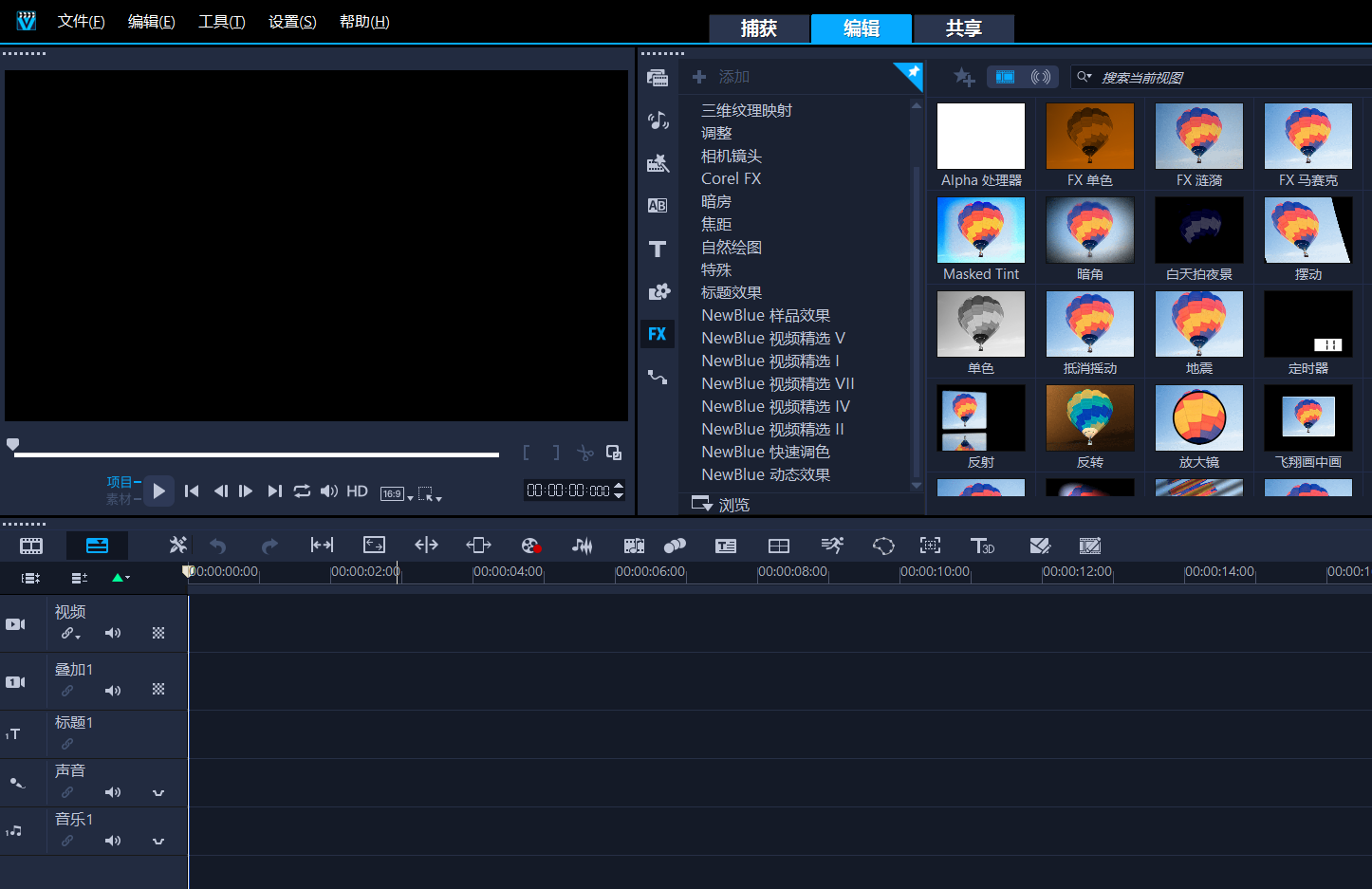Select the NewBlue 快速调色 category

765,452
